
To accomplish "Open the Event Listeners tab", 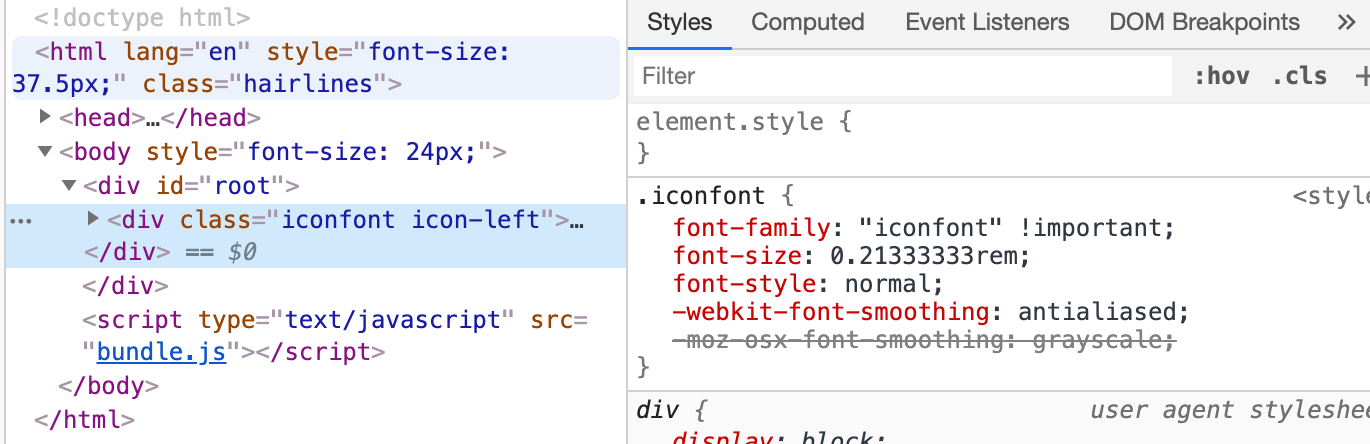I will coord(986,22).
